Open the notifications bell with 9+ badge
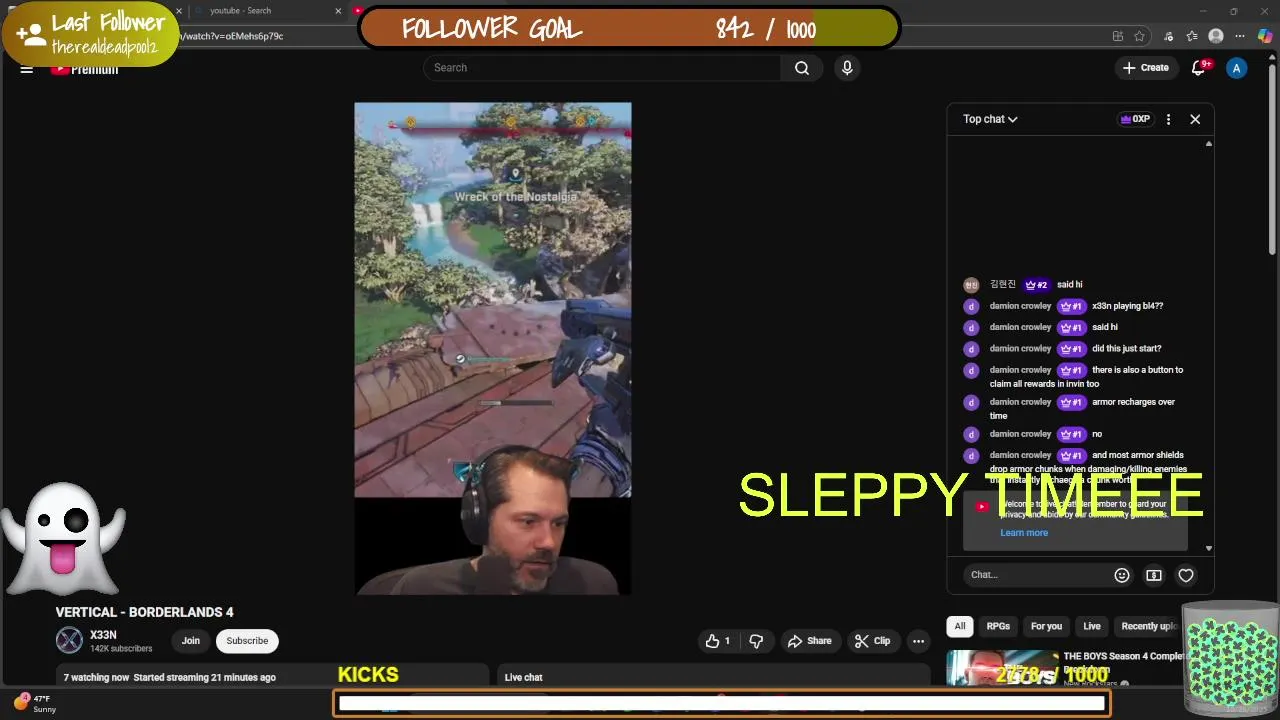The height and width of the screenshot is (720, 1280). pos(1199,68)
